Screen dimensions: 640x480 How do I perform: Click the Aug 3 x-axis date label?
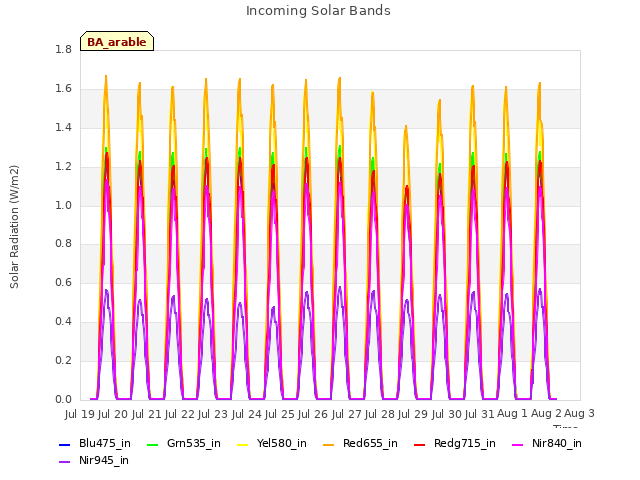(x=579, y=413)
